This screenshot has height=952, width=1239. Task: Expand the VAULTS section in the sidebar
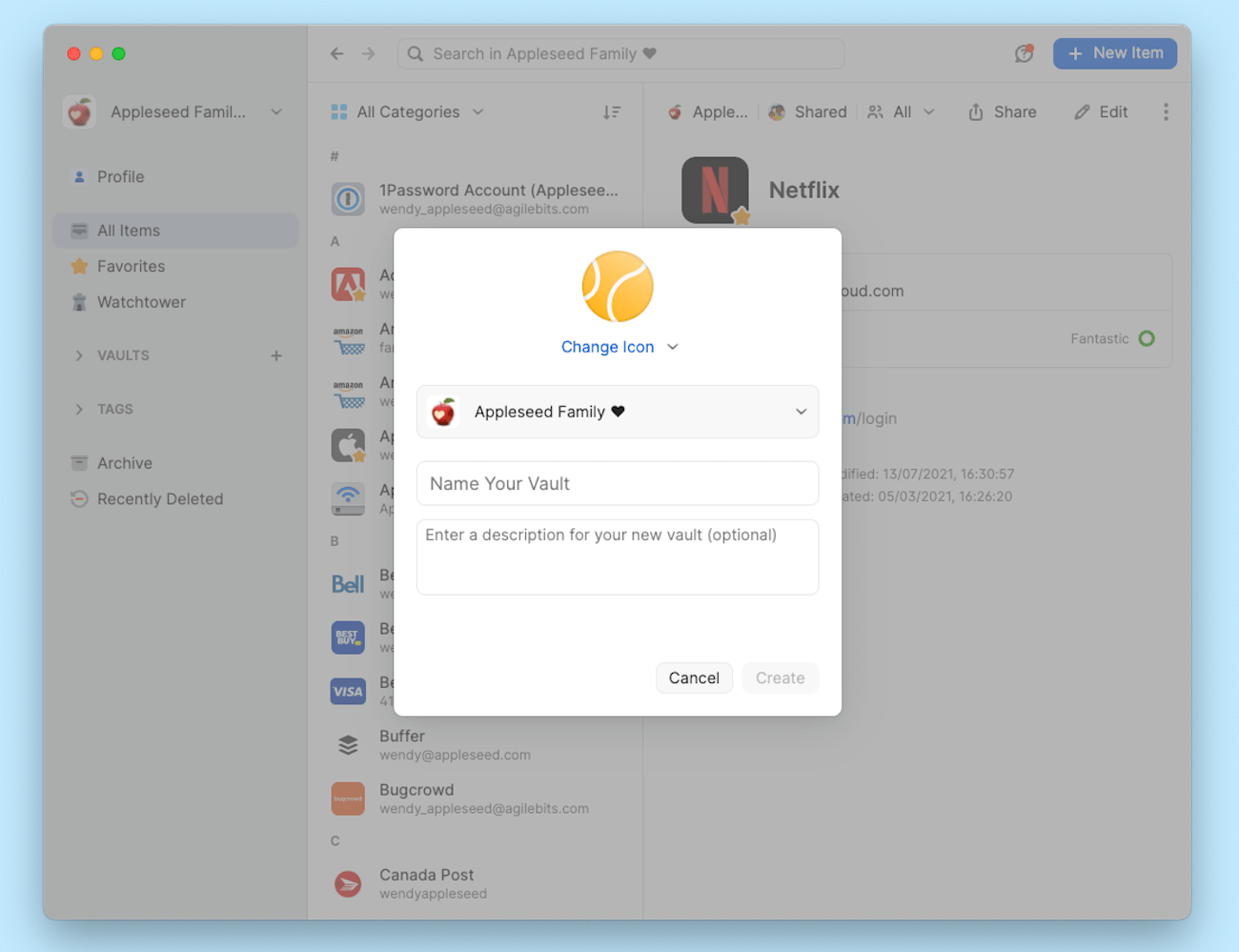[80, 355]
